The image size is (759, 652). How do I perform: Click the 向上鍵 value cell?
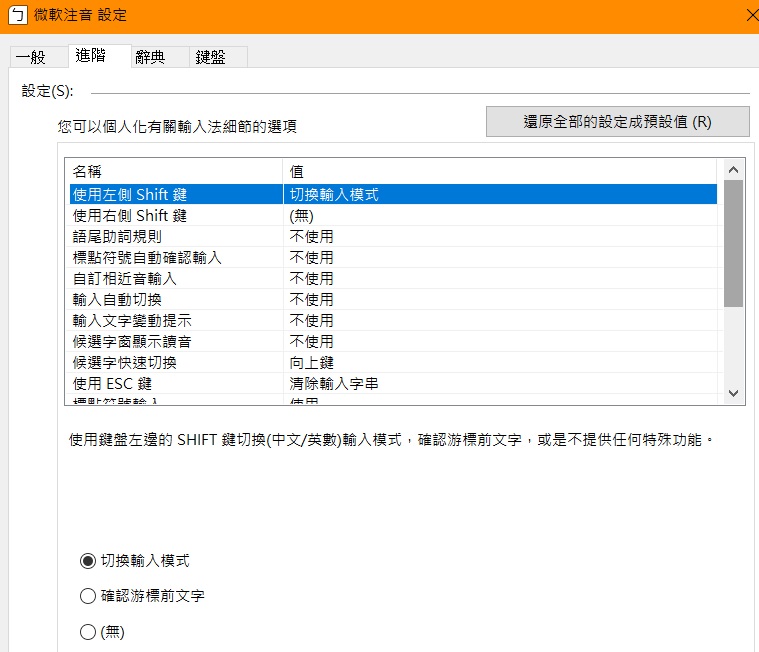(500, 362)
